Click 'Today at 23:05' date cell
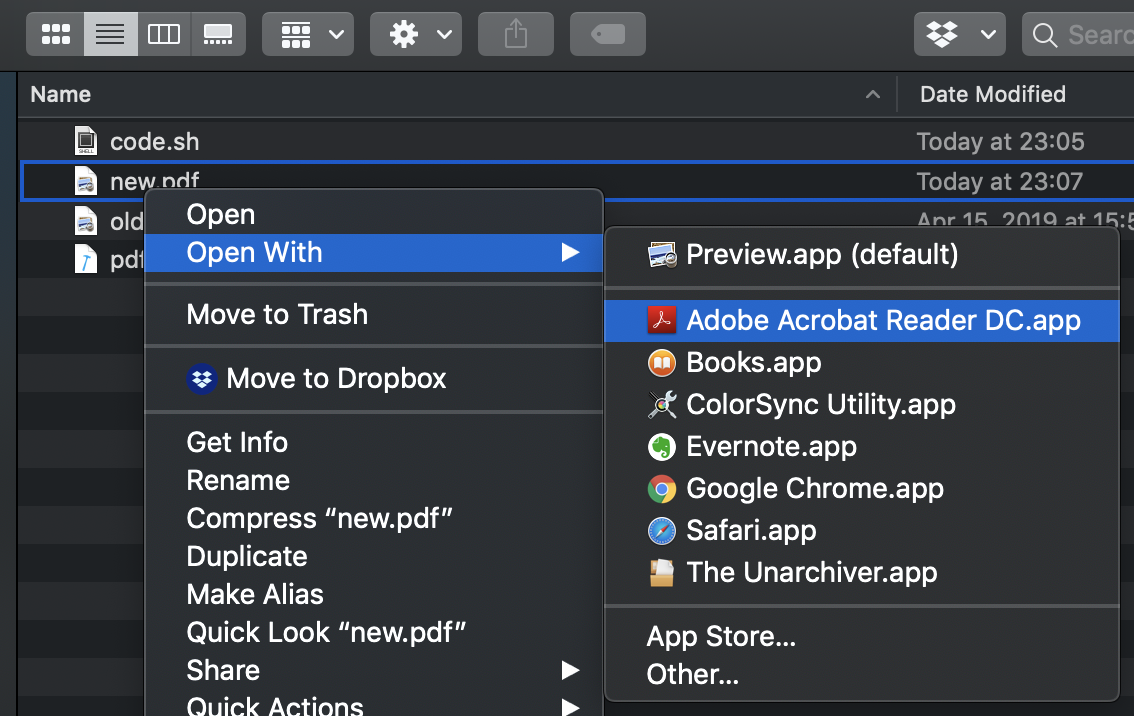 coord(1000,141)
